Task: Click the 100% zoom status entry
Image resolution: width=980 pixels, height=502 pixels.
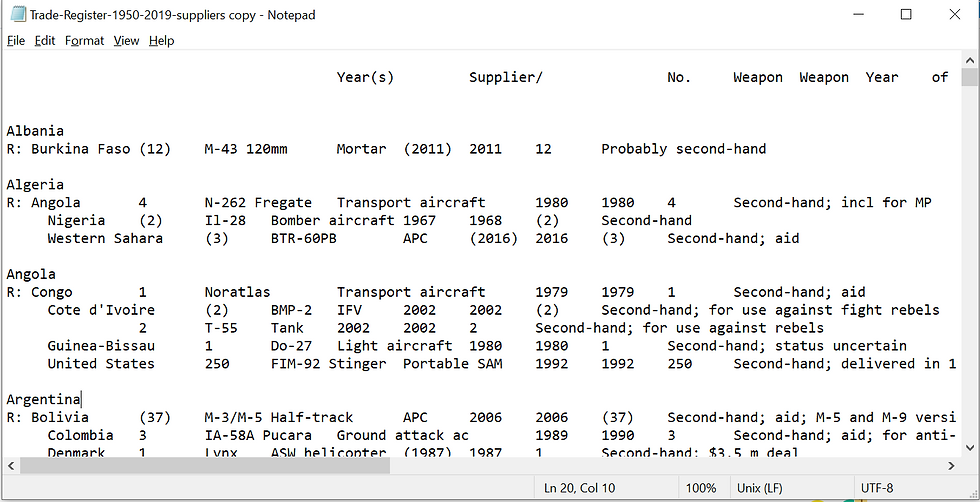Action: [x=700, y=488]
